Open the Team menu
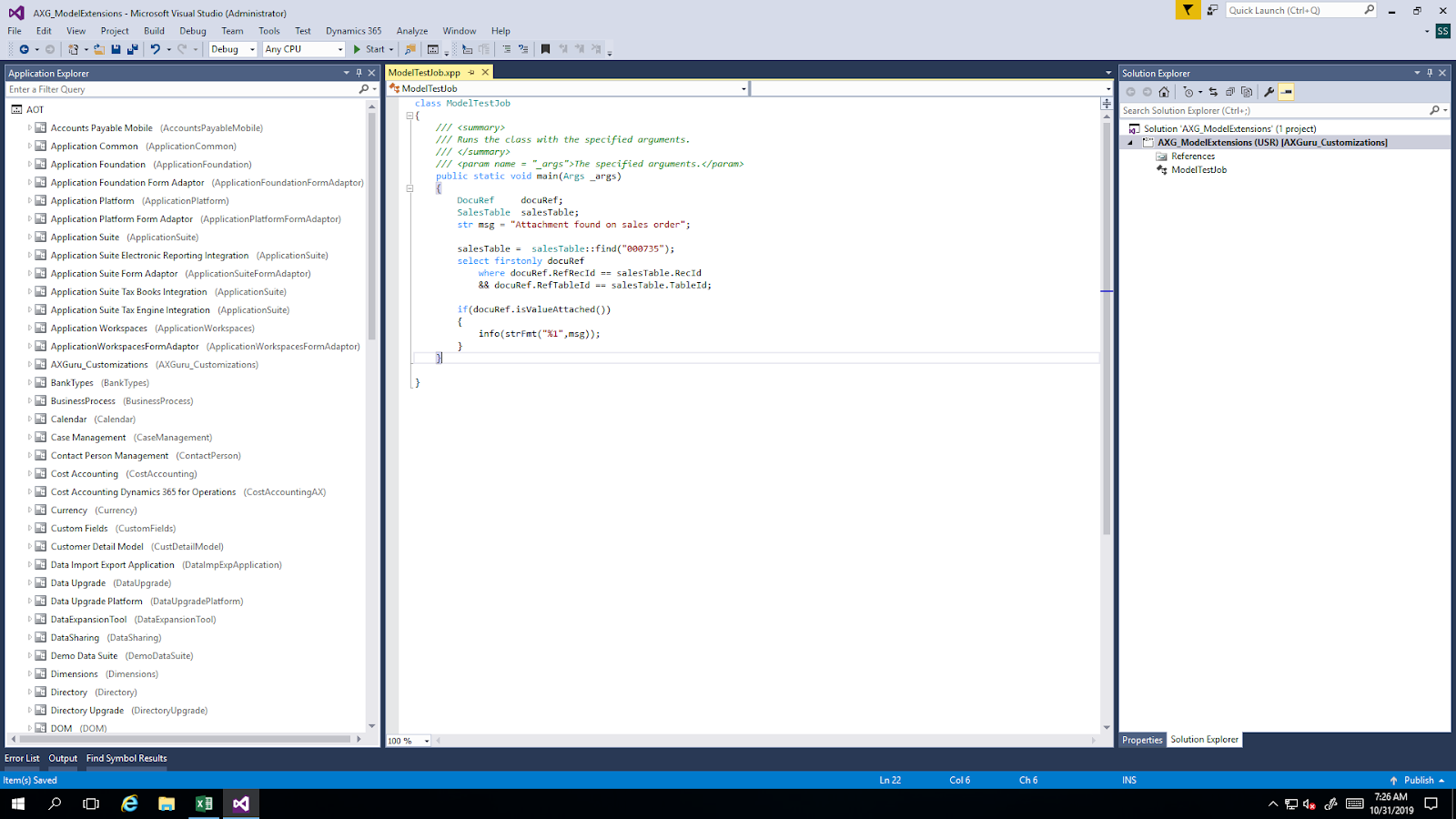The width and height of the screenshot is (1456, 819). point(232,31)
